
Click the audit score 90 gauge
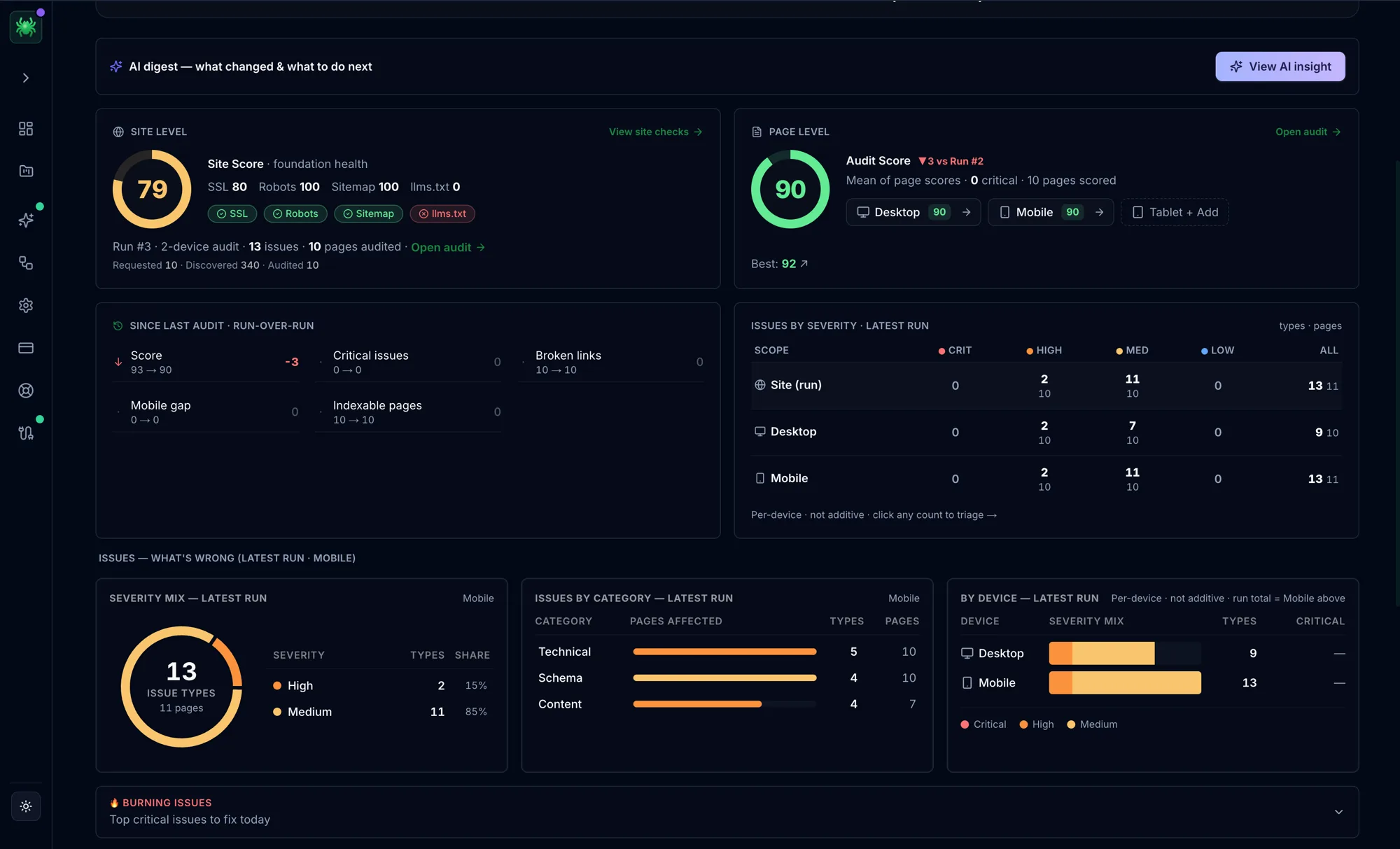(790, 189)
